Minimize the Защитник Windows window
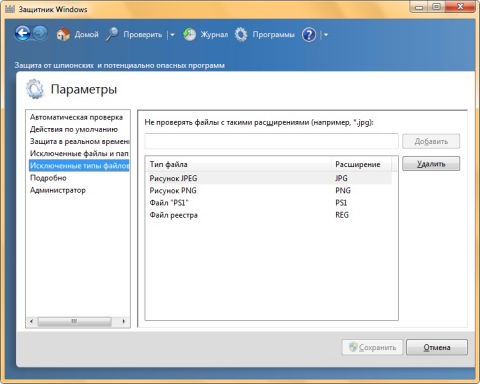Screen dimensions: 480x384 tap(419, 7)
